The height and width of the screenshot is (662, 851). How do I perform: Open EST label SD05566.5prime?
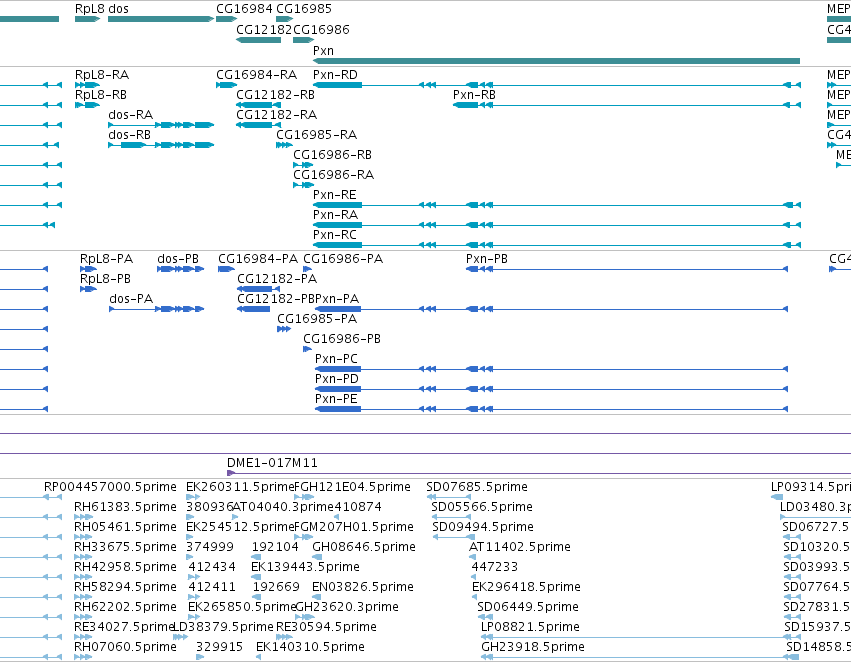point(482,507)
